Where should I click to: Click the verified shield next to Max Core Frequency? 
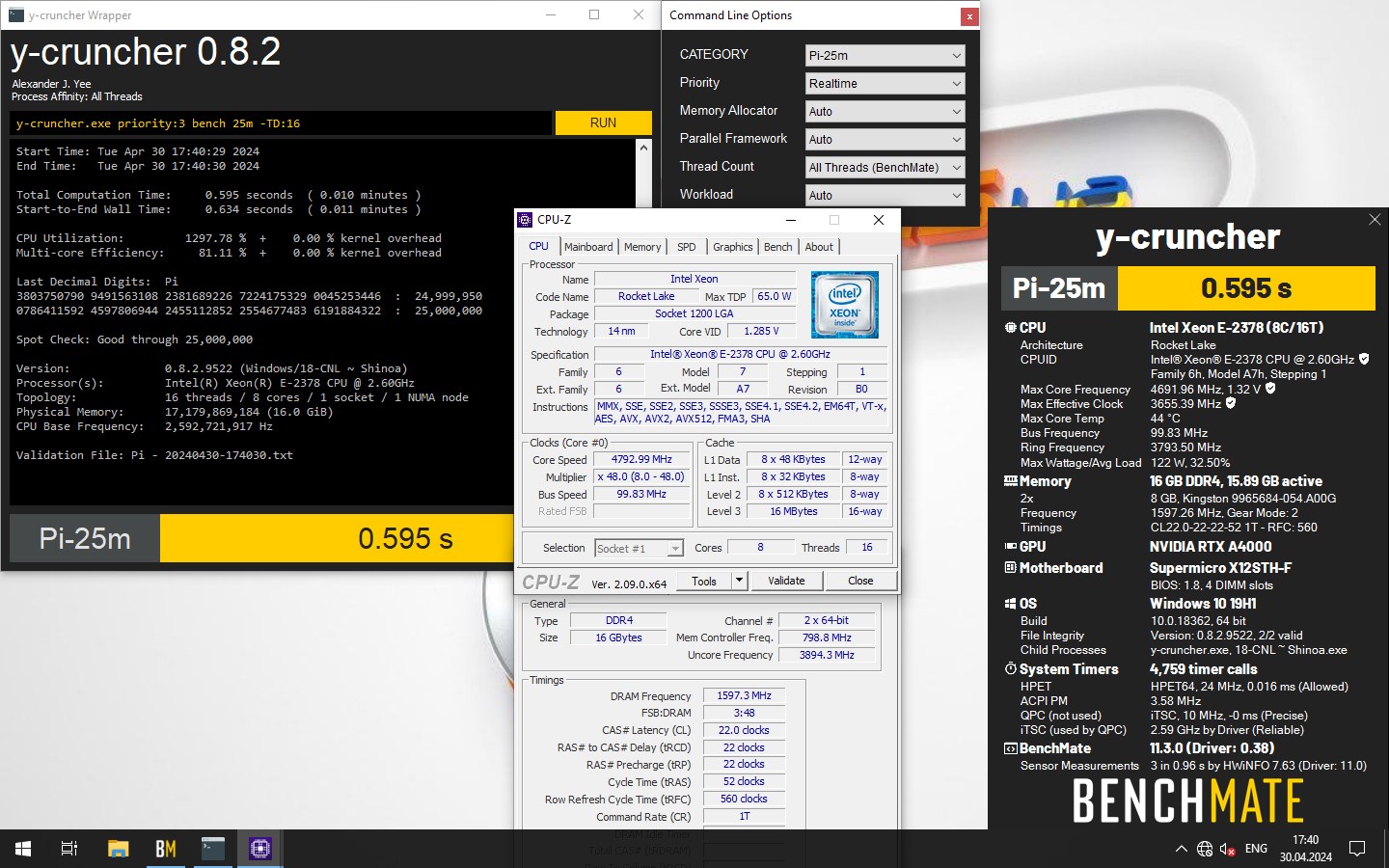click(1270, 389)
